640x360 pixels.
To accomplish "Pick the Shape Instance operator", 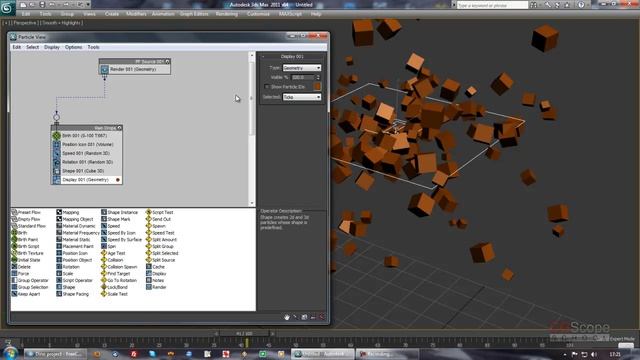I will tap(120, 212).
